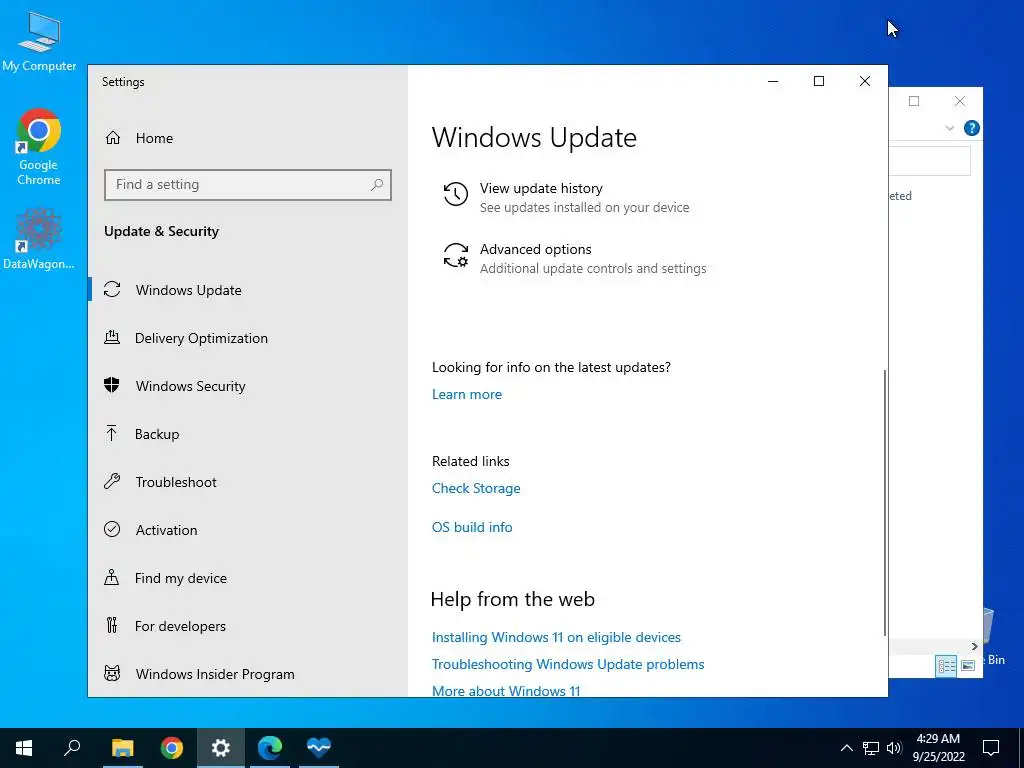Launch Microsoft Edge from the taskbar
This screenshot has width=1024, height=768.
(270, 748)
